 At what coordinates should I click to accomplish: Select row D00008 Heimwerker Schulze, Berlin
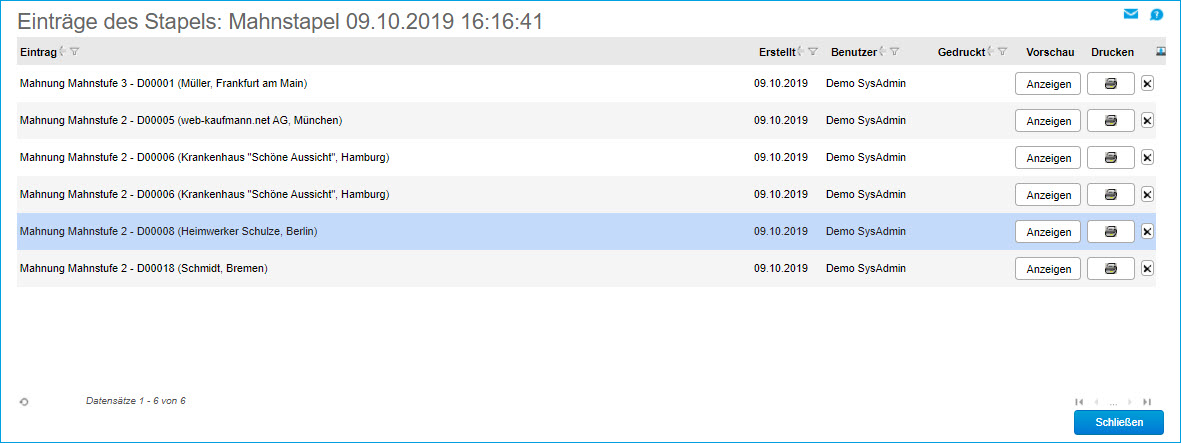pyautogui.click(x=586, y=232)
